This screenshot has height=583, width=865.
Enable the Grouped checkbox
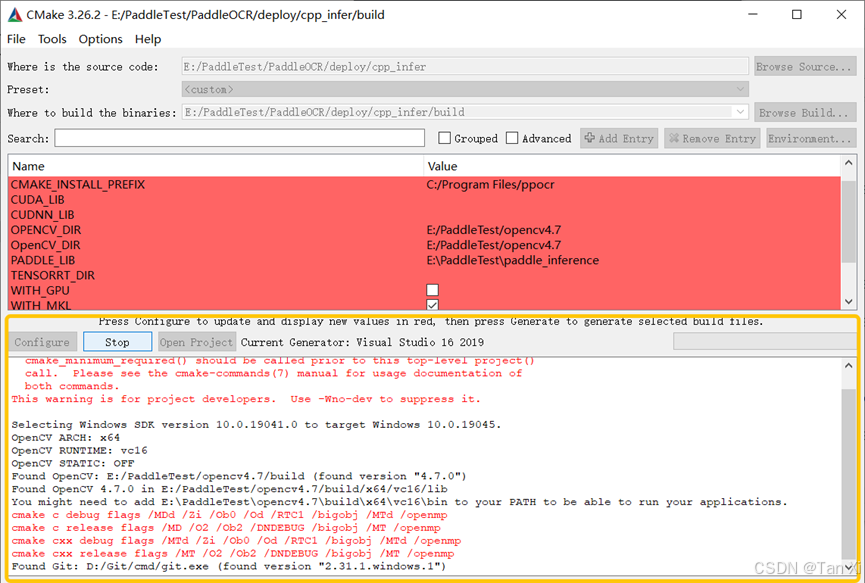point(445,138)
